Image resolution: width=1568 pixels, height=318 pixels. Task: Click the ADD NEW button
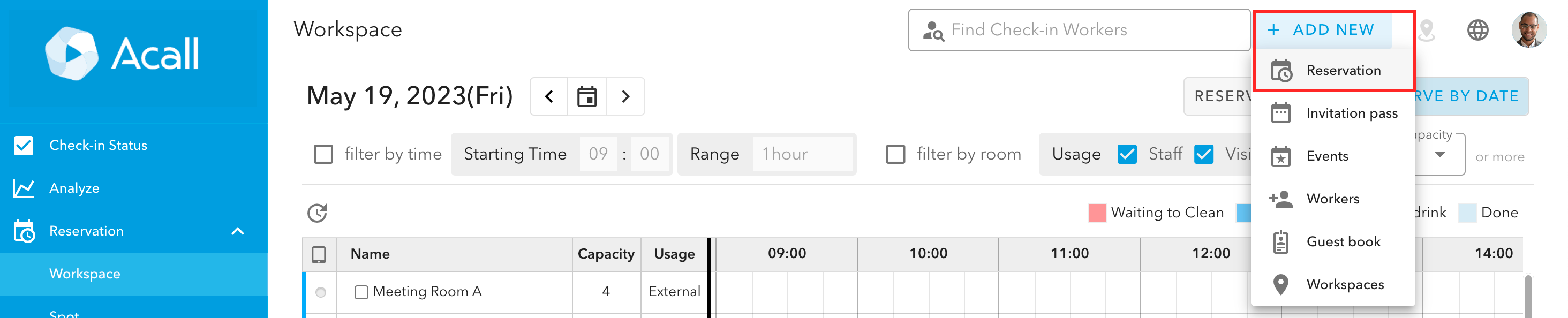click(1322, 30)
